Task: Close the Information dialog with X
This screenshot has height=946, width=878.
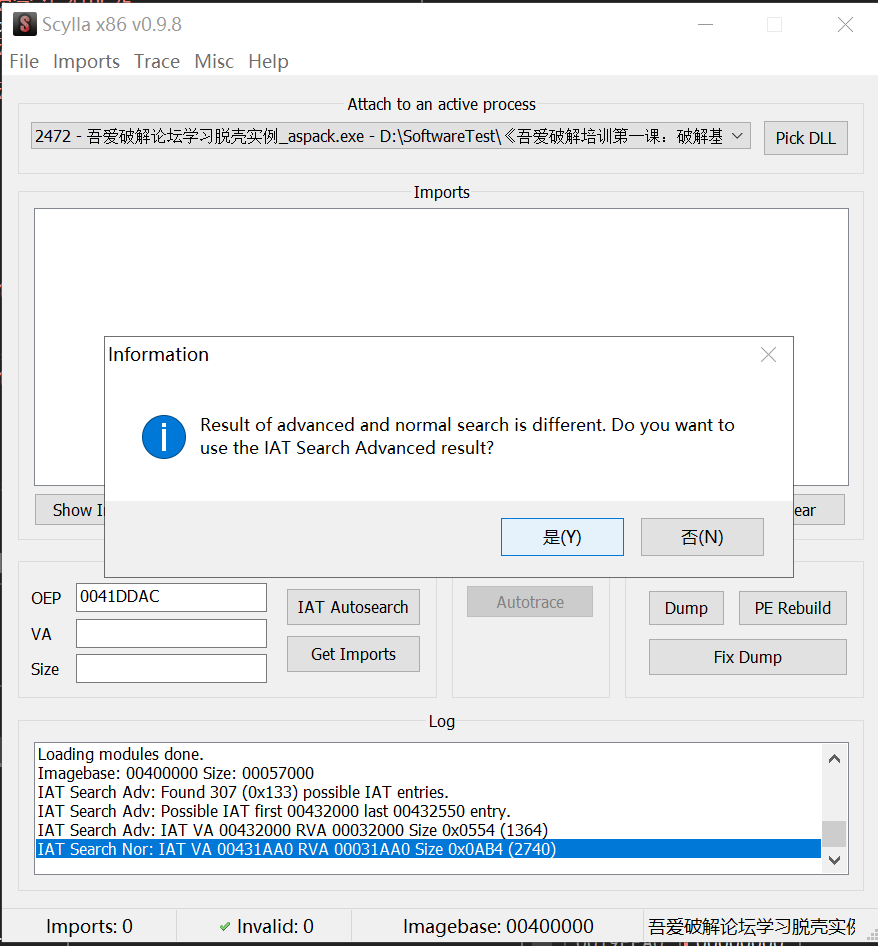Action: pyautogui.click(x=768, y=355)
